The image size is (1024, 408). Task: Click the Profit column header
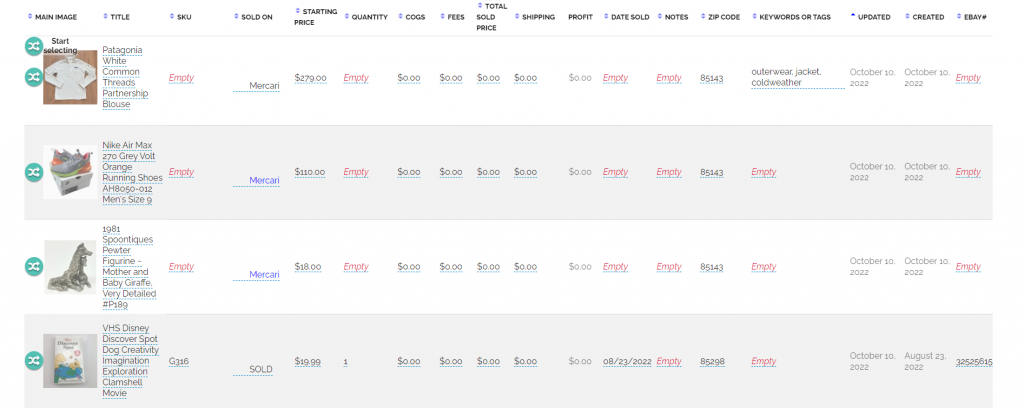581,17
